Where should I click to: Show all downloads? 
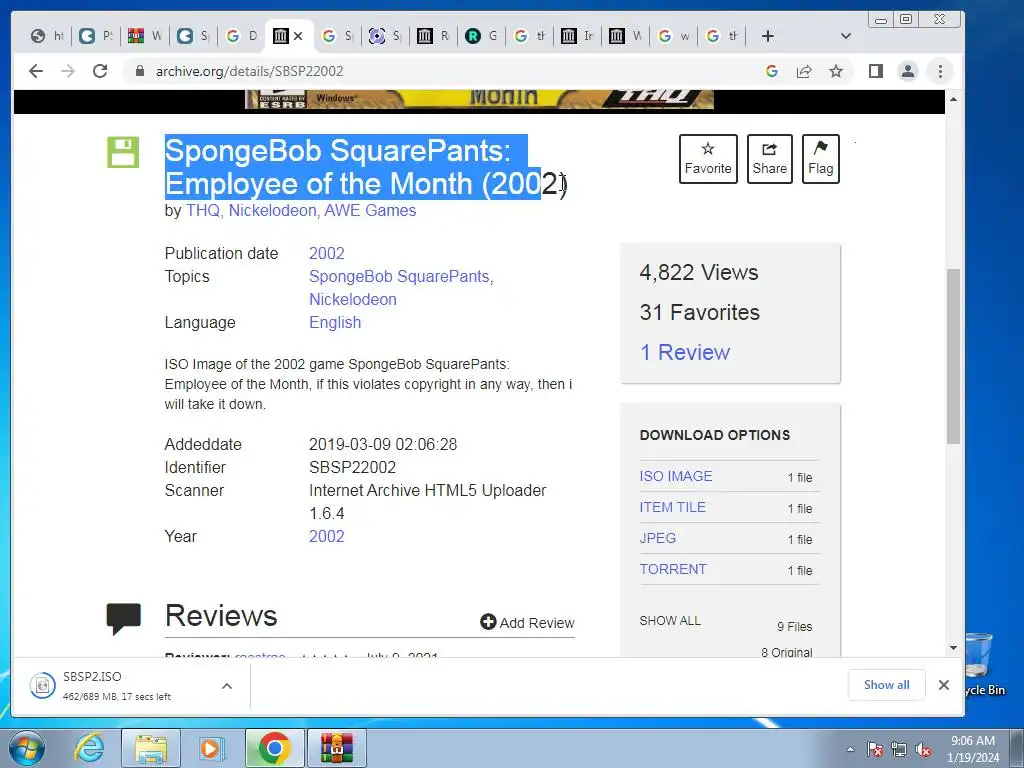tap(886, 684)
